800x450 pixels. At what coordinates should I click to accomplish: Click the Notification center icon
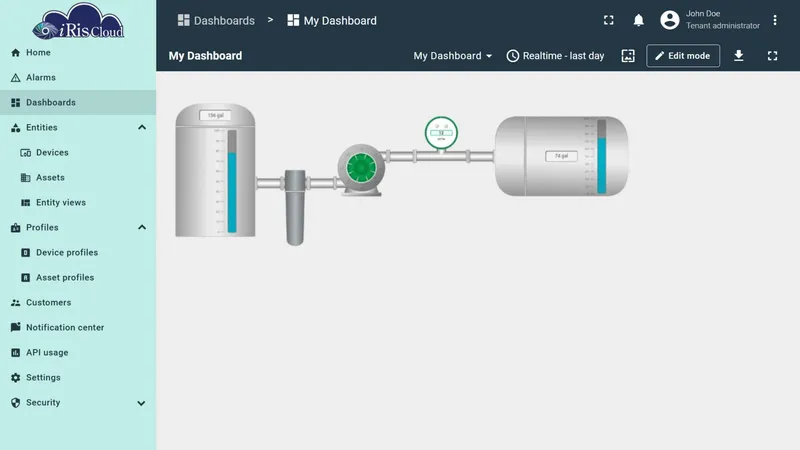(15, 327)
